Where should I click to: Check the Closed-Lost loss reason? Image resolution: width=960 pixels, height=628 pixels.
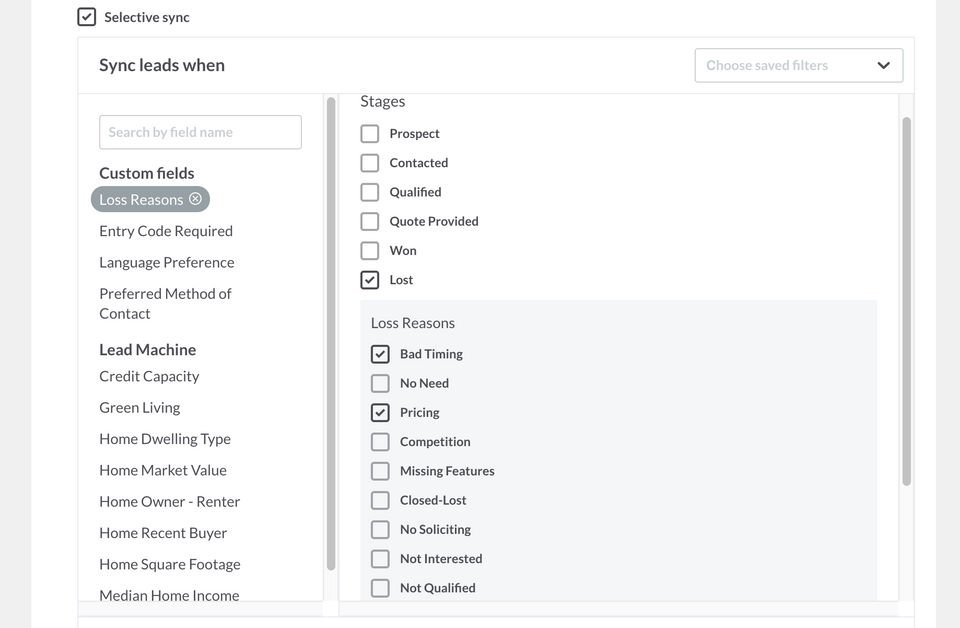click(x=380, y=501)
